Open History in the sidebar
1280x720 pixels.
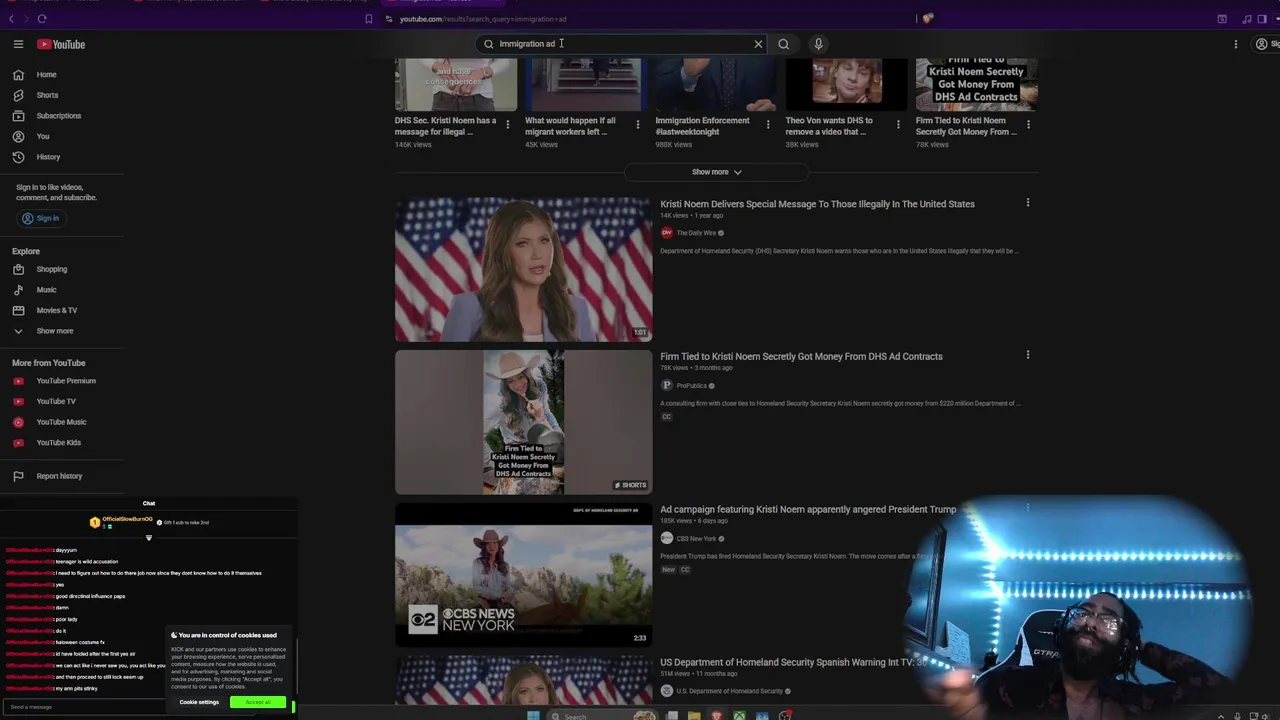click(48, 157)
